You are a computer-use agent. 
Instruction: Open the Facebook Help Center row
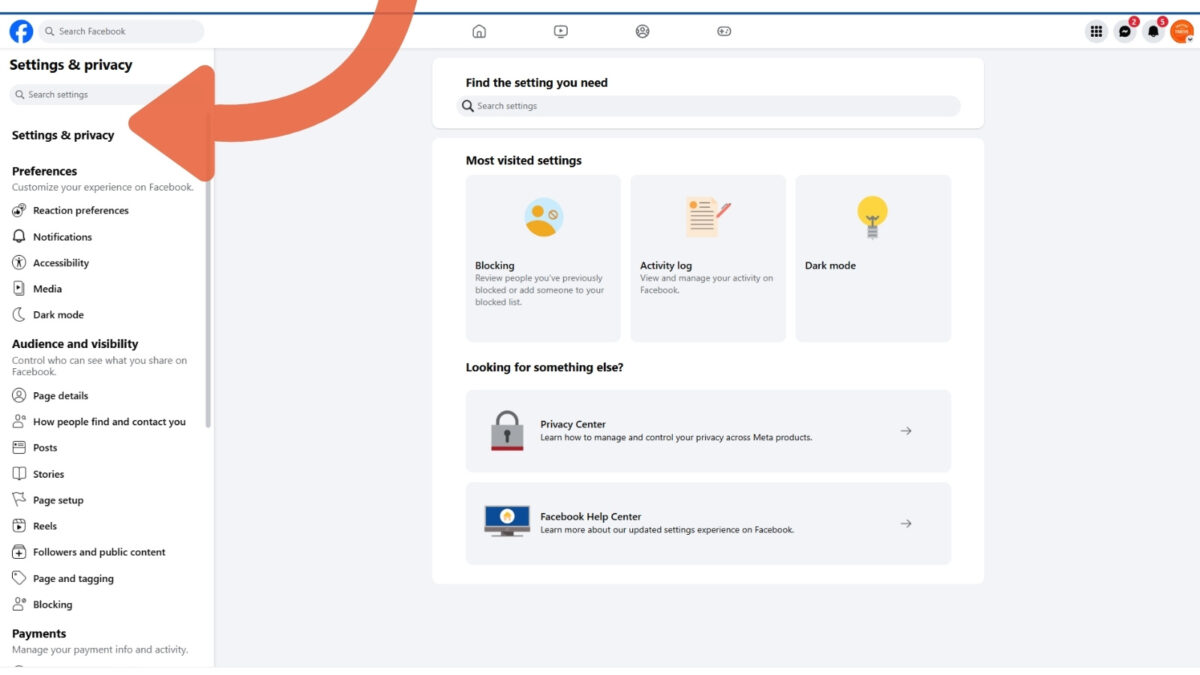coord(708,524)
